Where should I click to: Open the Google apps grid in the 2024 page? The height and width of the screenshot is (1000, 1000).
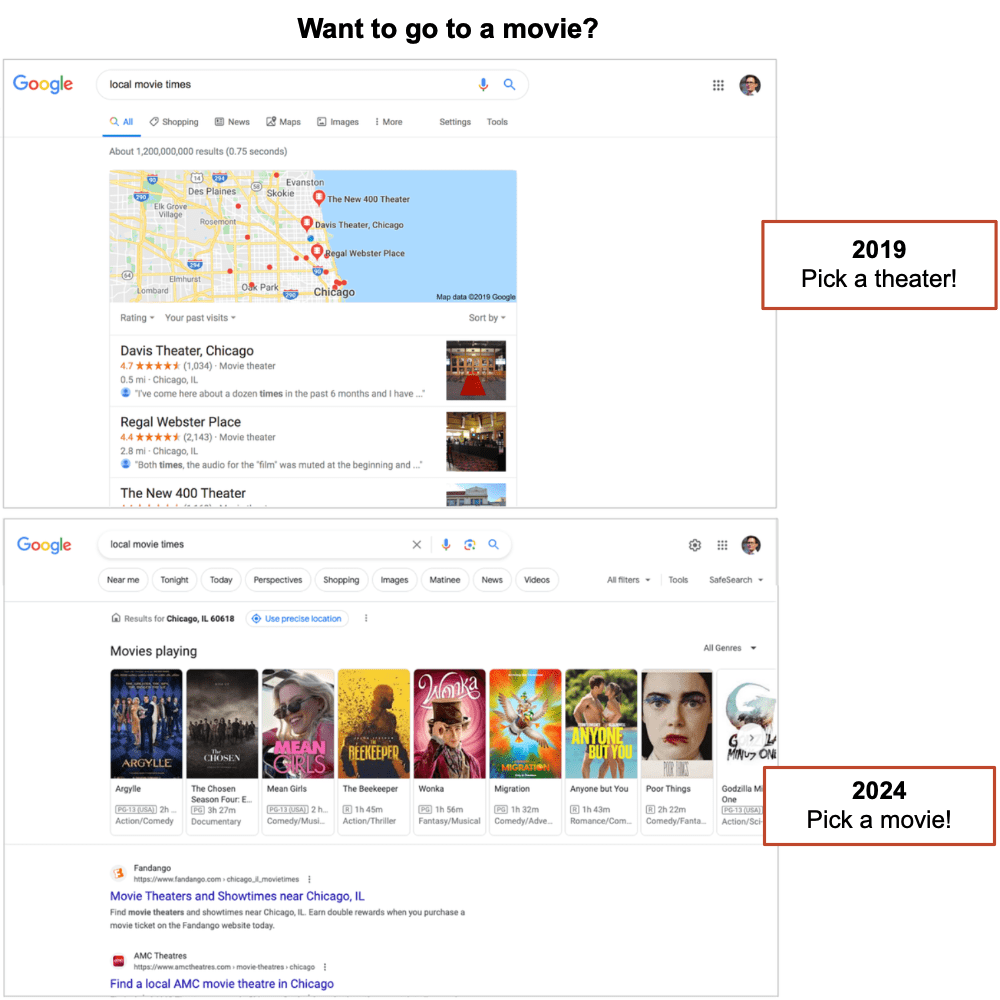pos(722,545)
